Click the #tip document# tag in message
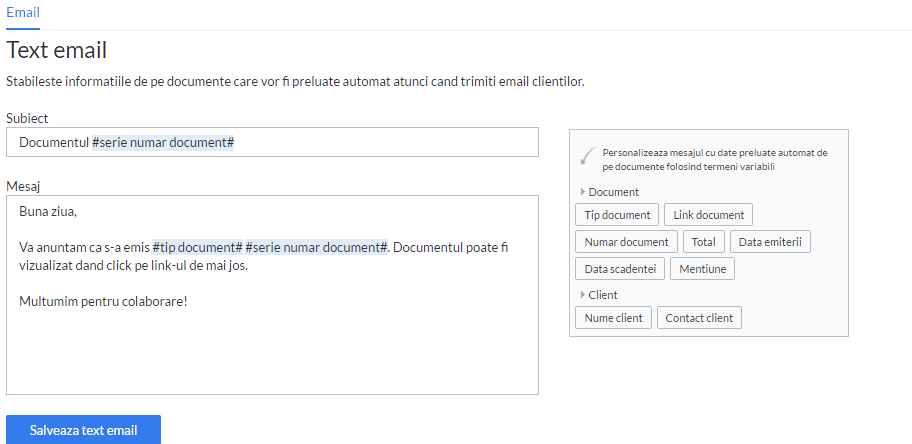The image size is (912, 444). (x=197, y=247)
